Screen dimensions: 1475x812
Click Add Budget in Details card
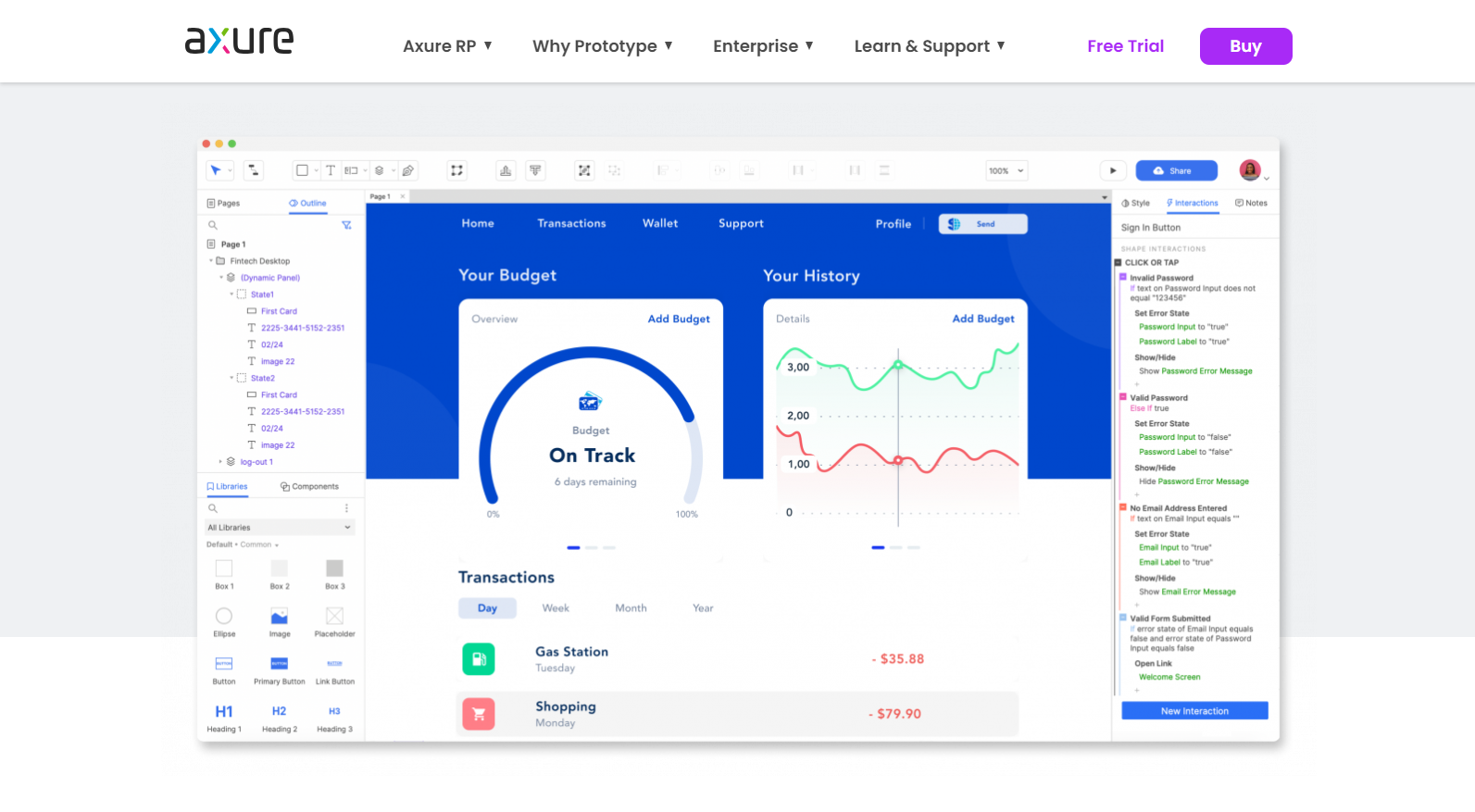click(x=983, y=319)
